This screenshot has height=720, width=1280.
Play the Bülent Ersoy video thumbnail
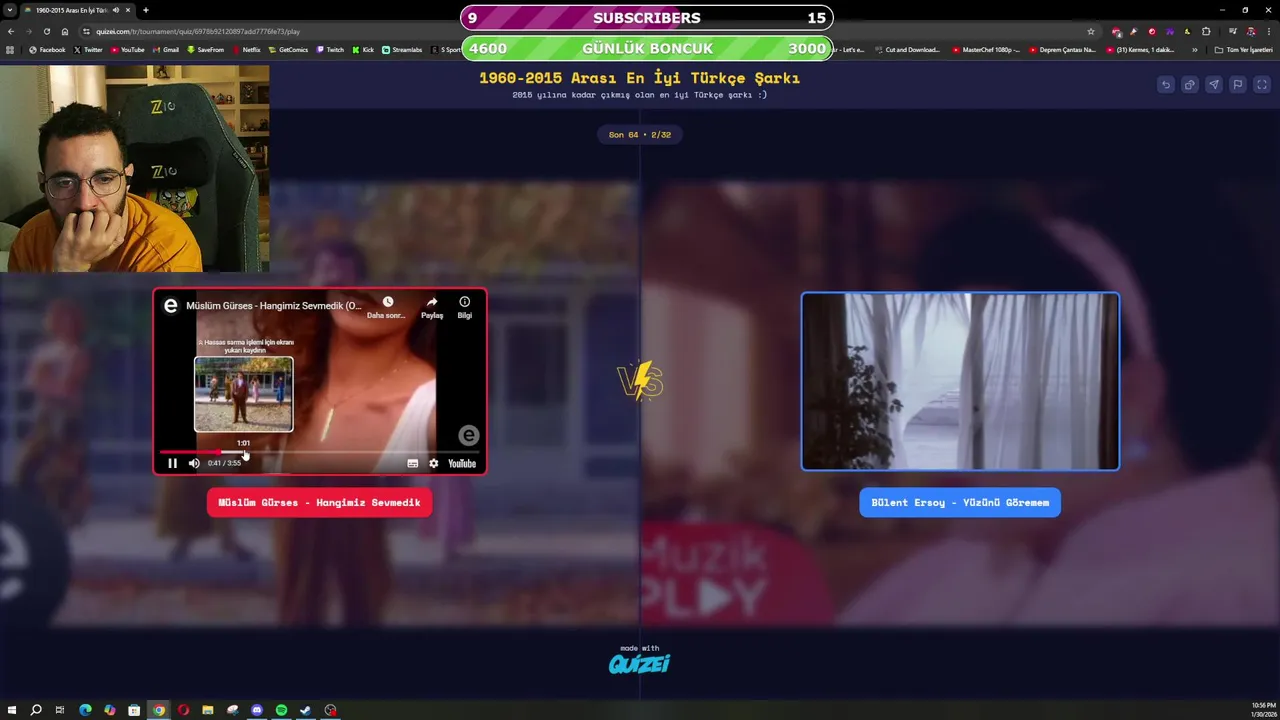click(x=960, y=381)
